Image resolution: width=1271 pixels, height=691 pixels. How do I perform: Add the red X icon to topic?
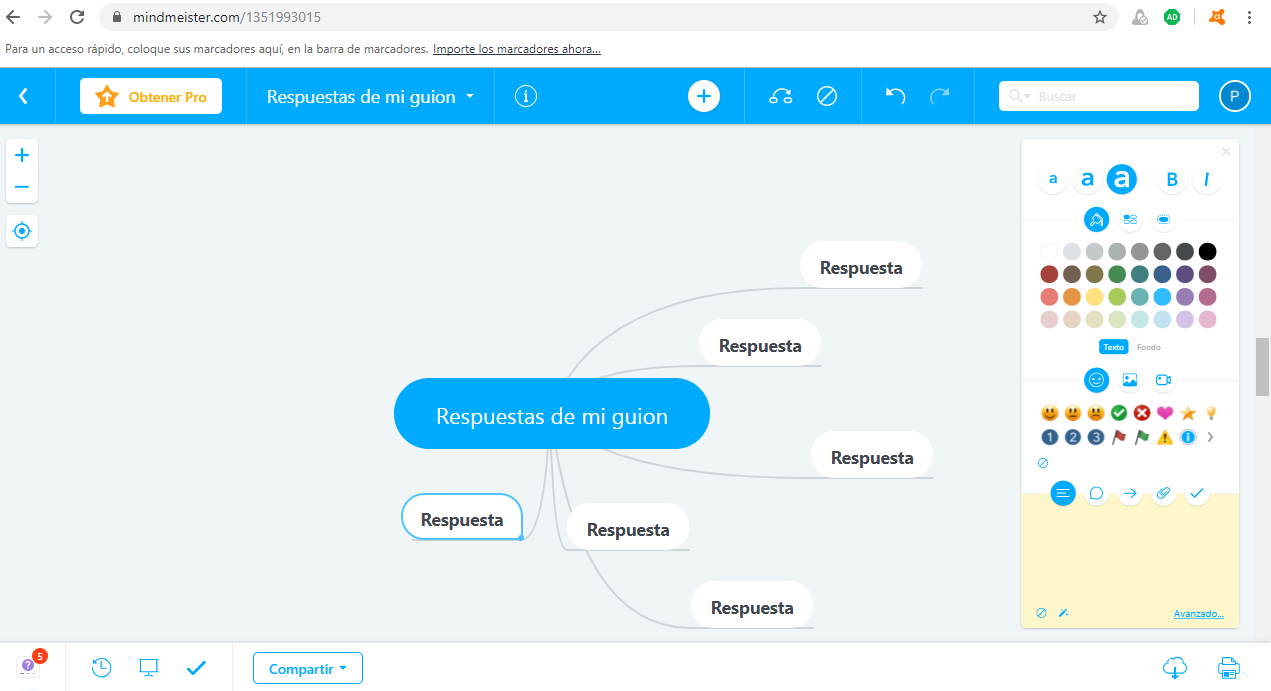coord(1142,412)
